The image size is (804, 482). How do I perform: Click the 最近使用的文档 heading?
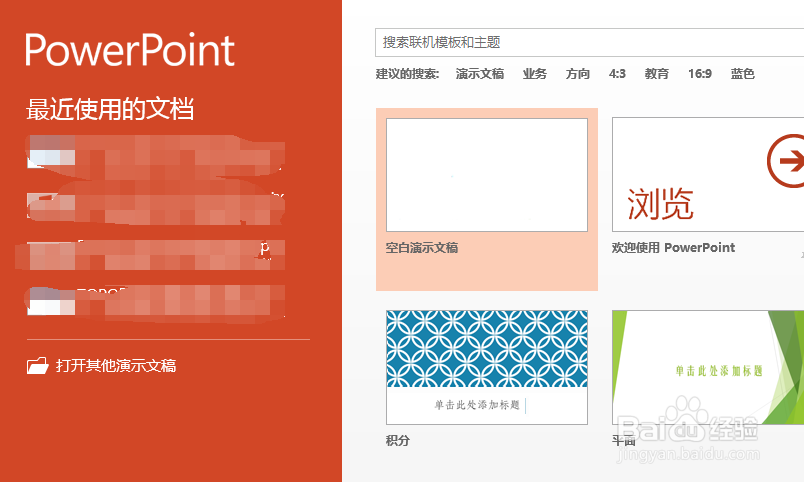coord(110,109)
